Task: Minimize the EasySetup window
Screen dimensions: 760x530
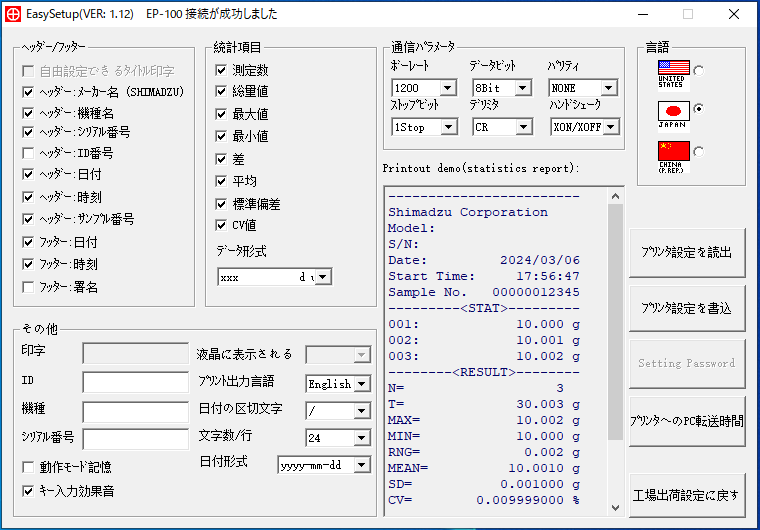Action: (x=643, y=14)
